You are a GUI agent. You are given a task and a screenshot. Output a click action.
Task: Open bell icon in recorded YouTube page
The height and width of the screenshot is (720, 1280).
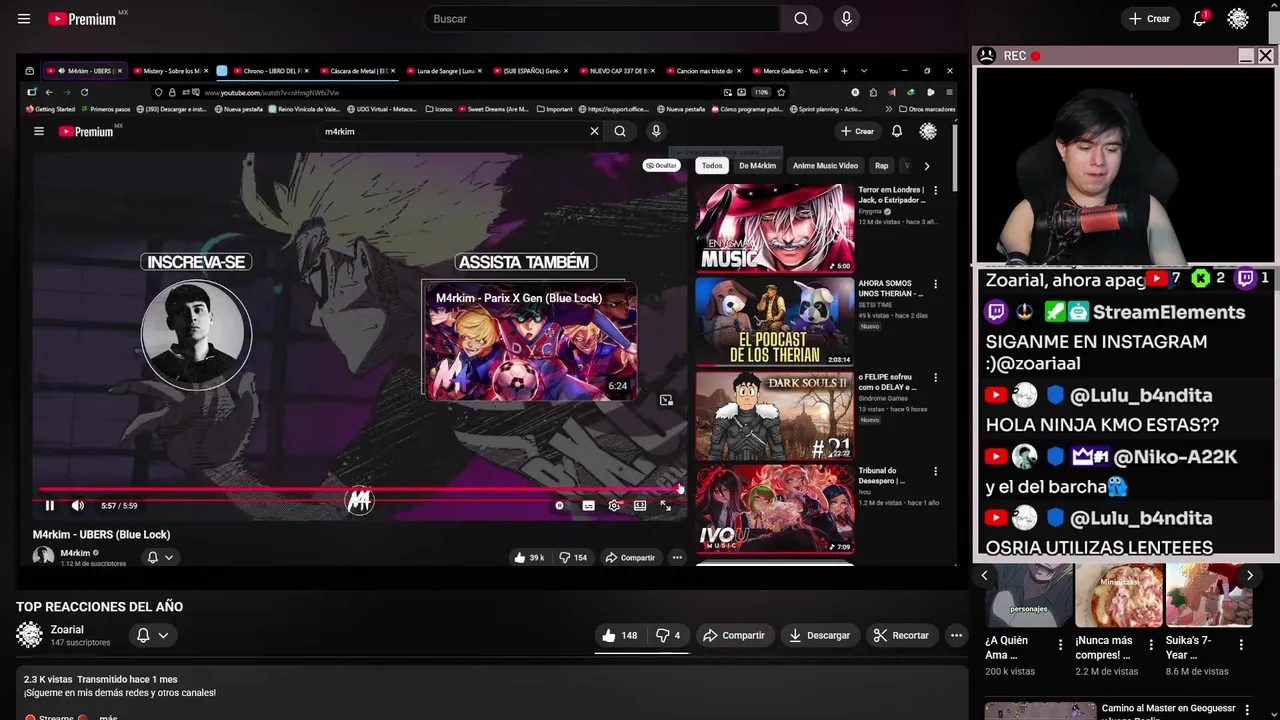pos(897,131)
